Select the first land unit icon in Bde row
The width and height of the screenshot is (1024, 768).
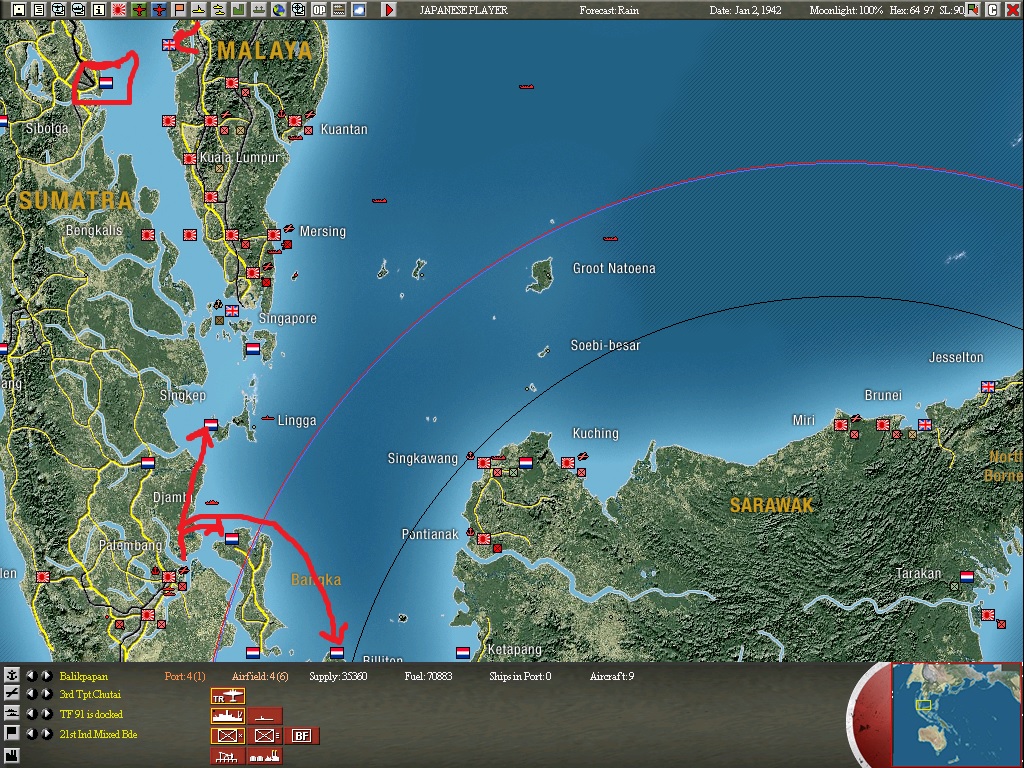[x=228, y=736]
